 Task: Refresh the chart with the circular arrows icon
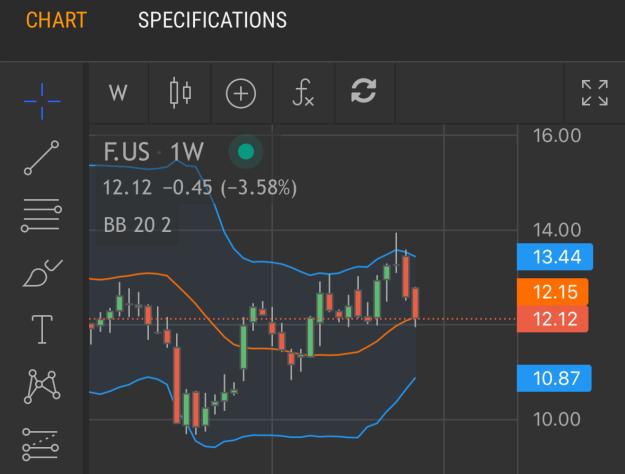coord(364,91)
